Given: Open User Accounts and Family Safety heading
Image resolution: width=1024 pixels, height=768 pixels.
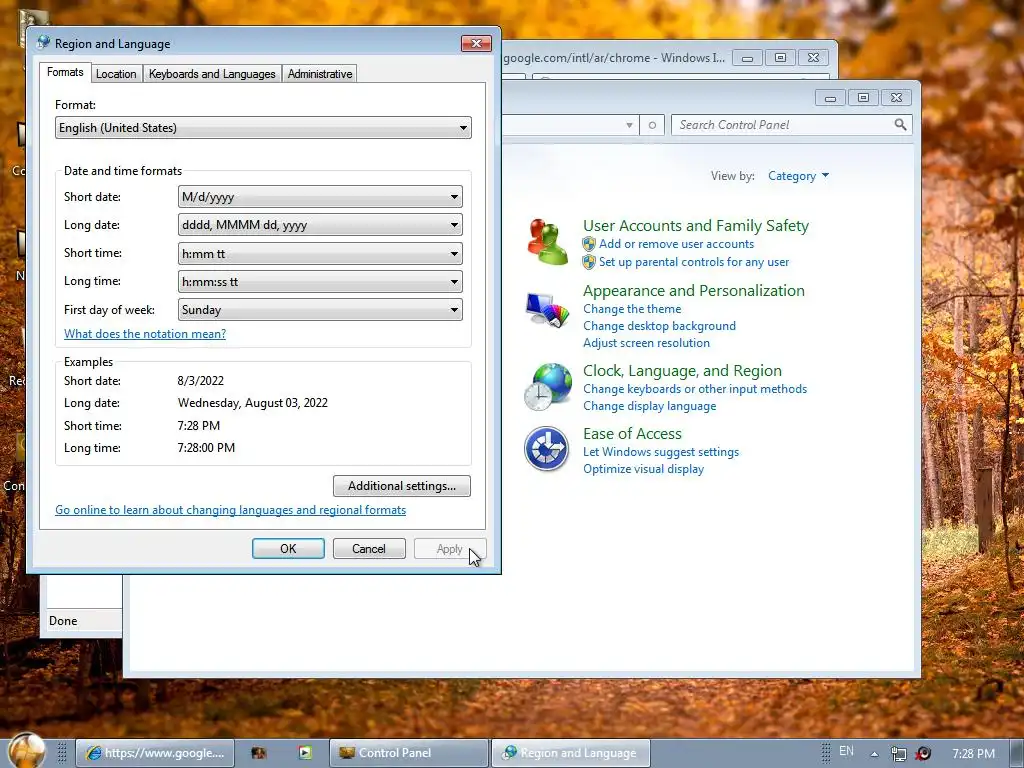Looking at the screenshot, I should (x=696, y=225).
